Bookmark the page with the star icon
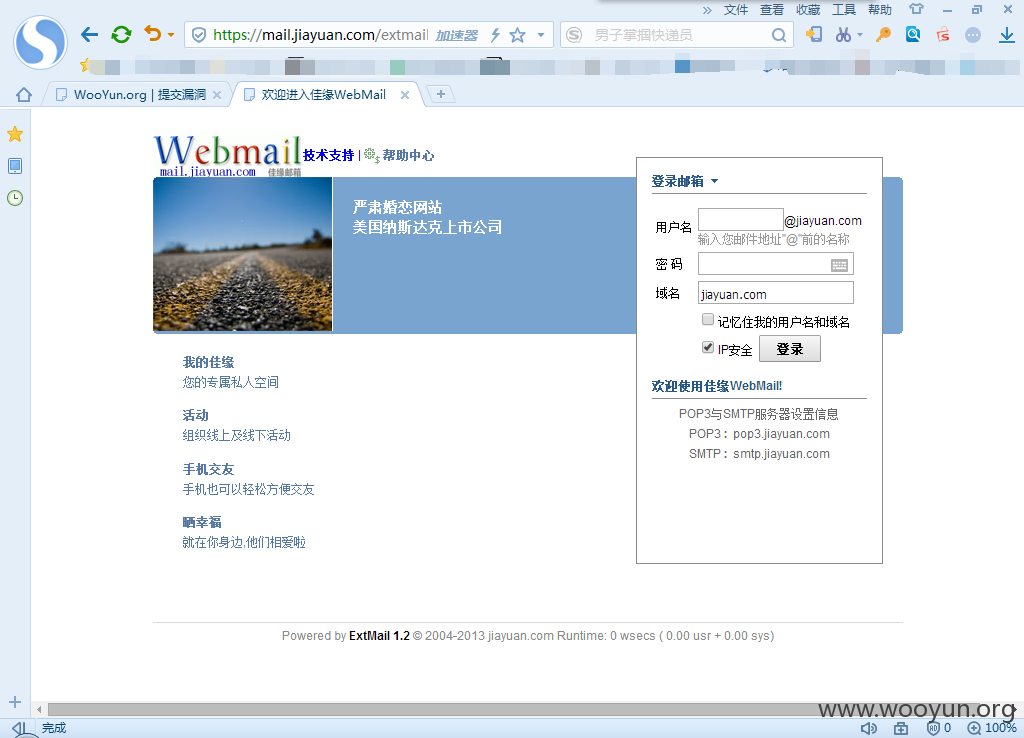This screenshot has height=738, width=1024. 518,35
